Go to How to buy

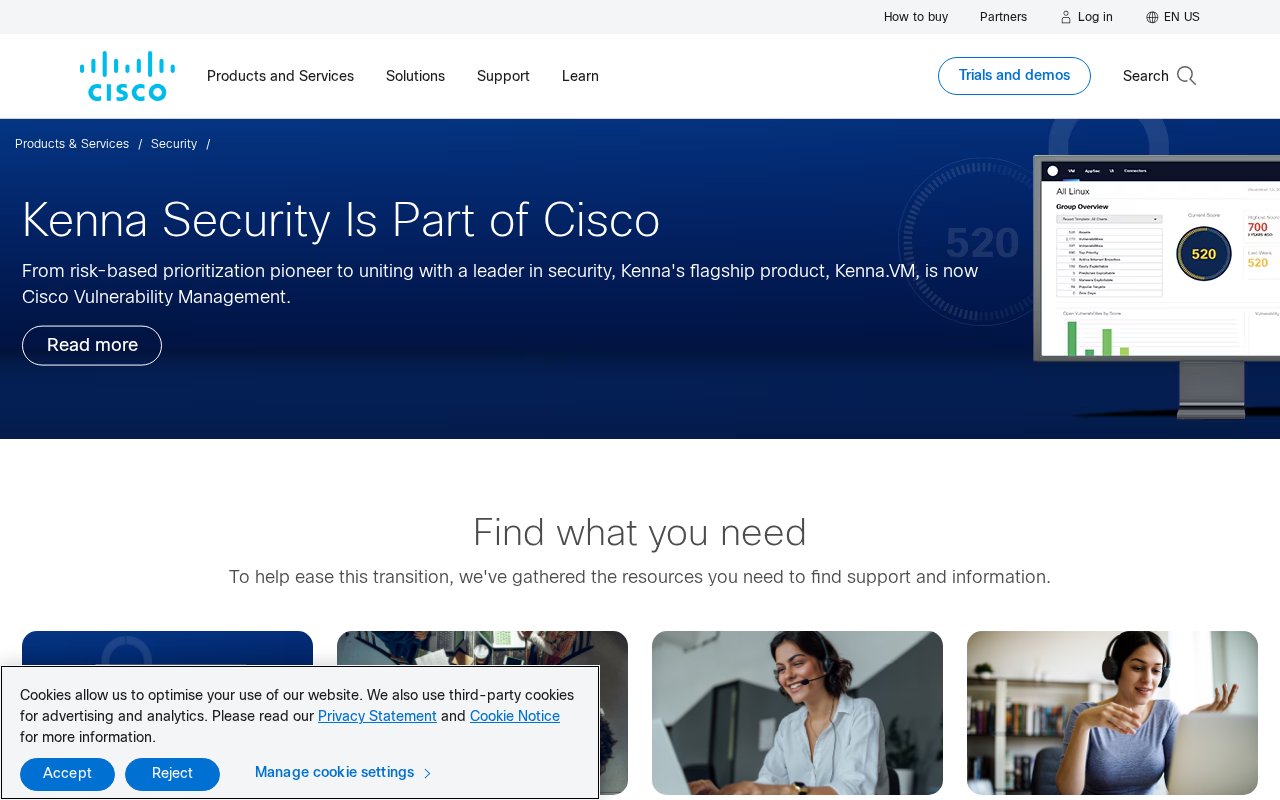[916, 17]
